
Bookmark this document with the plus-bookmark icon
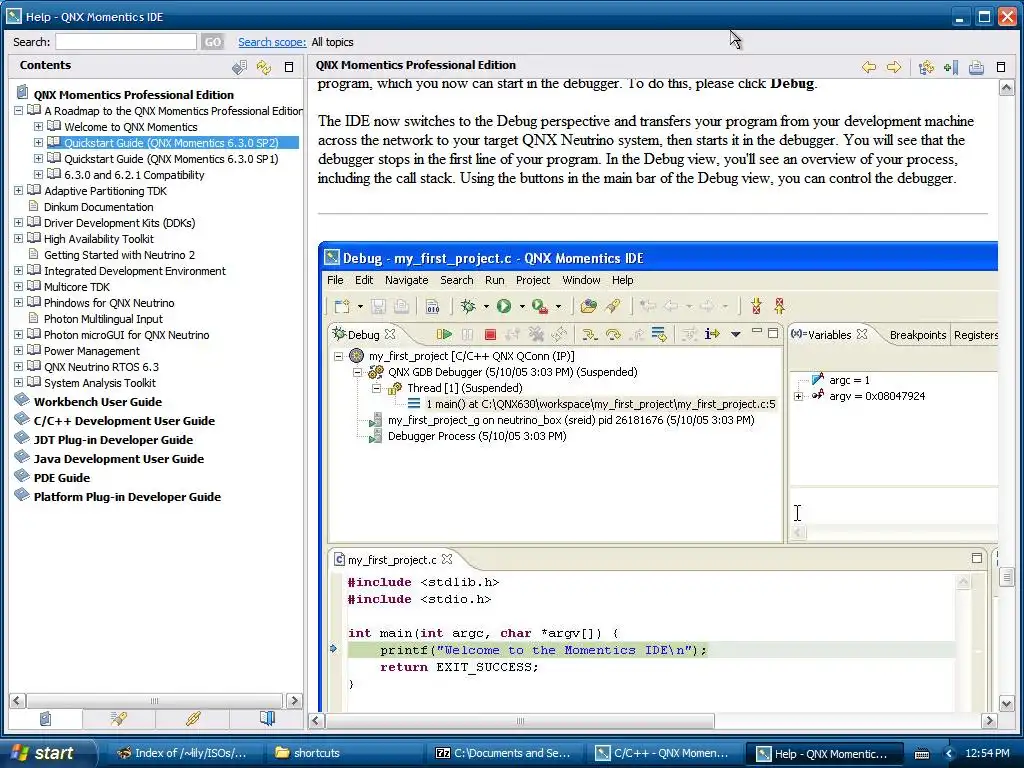[x=951, y=67]
